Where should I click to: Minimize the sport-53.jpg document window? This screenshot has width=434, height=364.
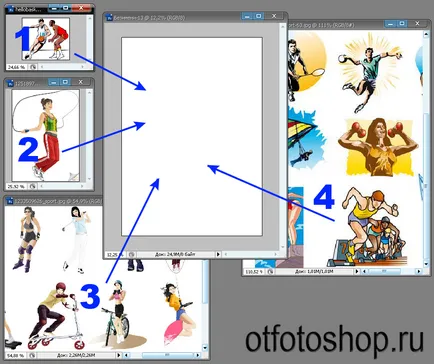point(390,23)
